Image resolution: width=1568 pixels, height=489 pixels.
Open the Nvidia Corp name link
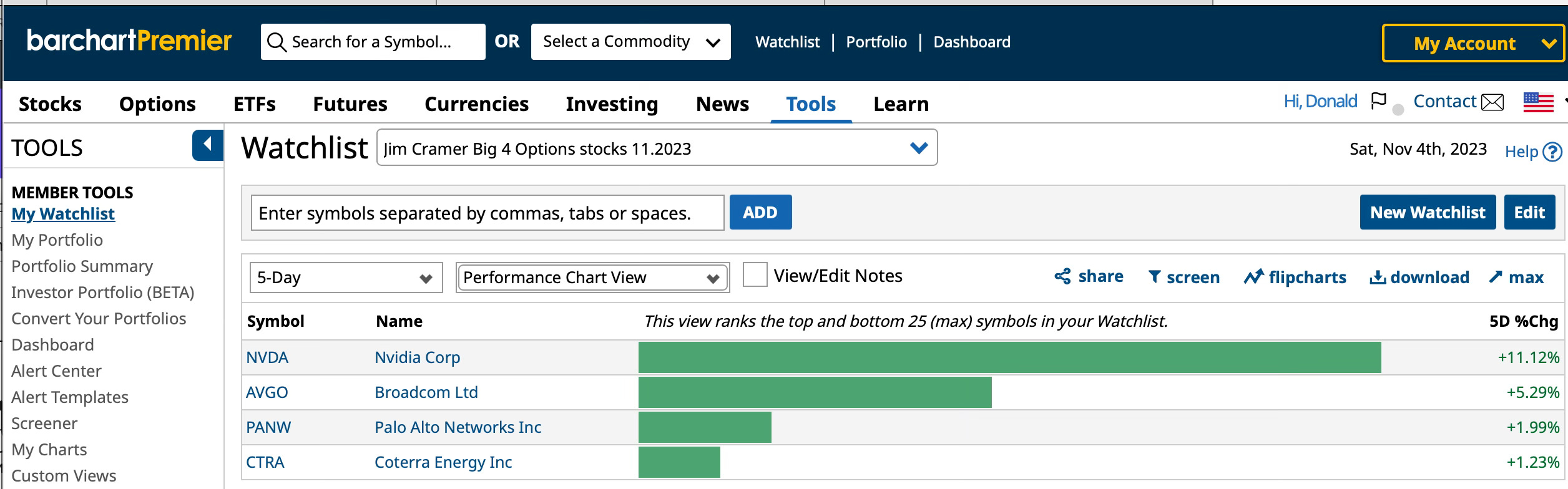click(x=417, y=357)
